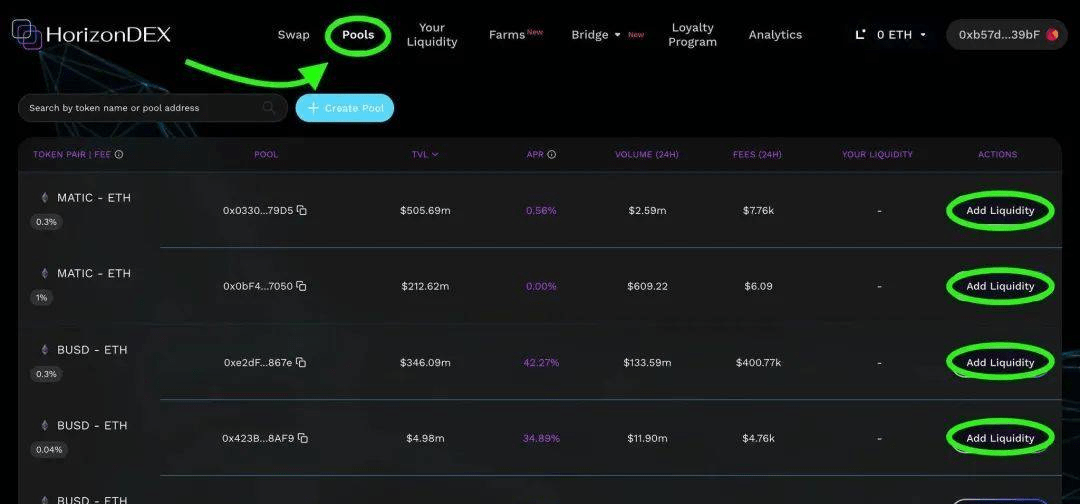Copy pool address 0xe2dF...867e
1080x504 pixels.
point(301,362)
